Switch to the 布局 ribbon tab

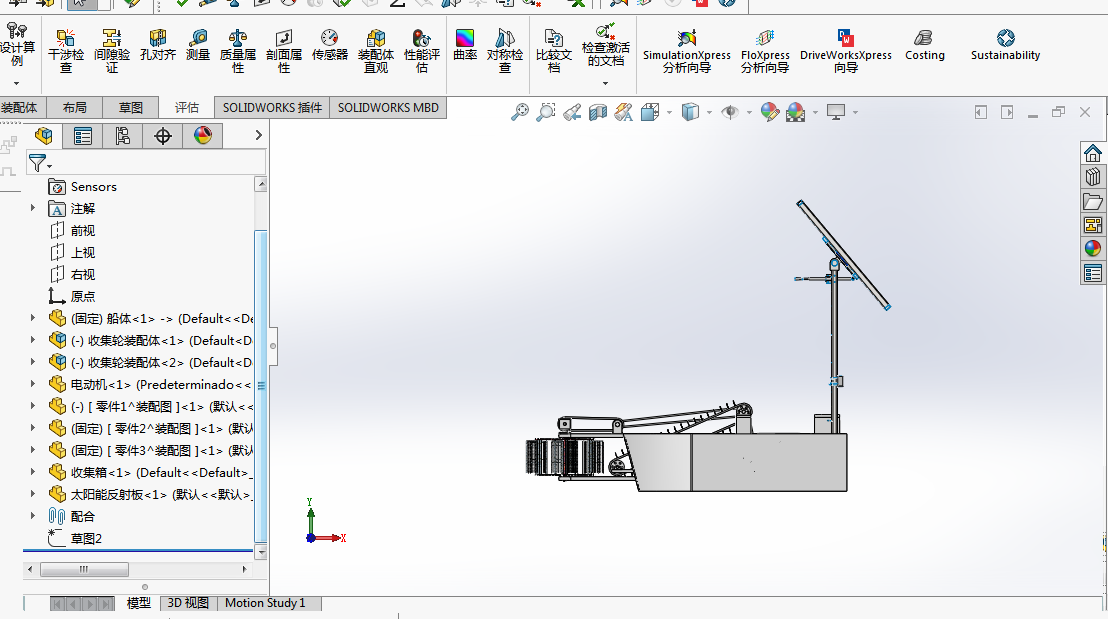click(x=74, y=107)
